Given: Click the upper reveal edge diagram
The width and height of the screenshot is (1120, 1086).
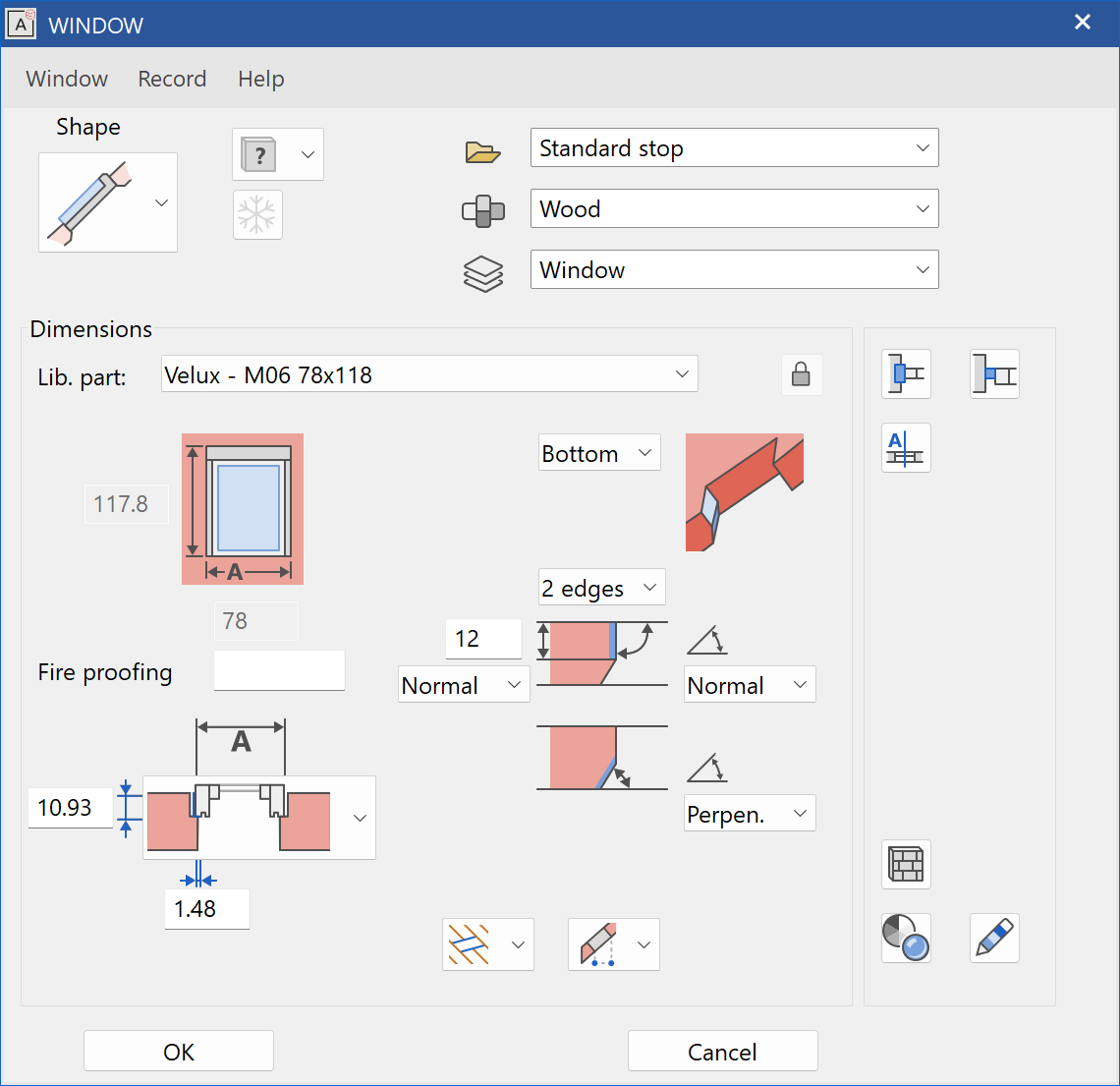Looking at the screenshot, I should point(602,653).
